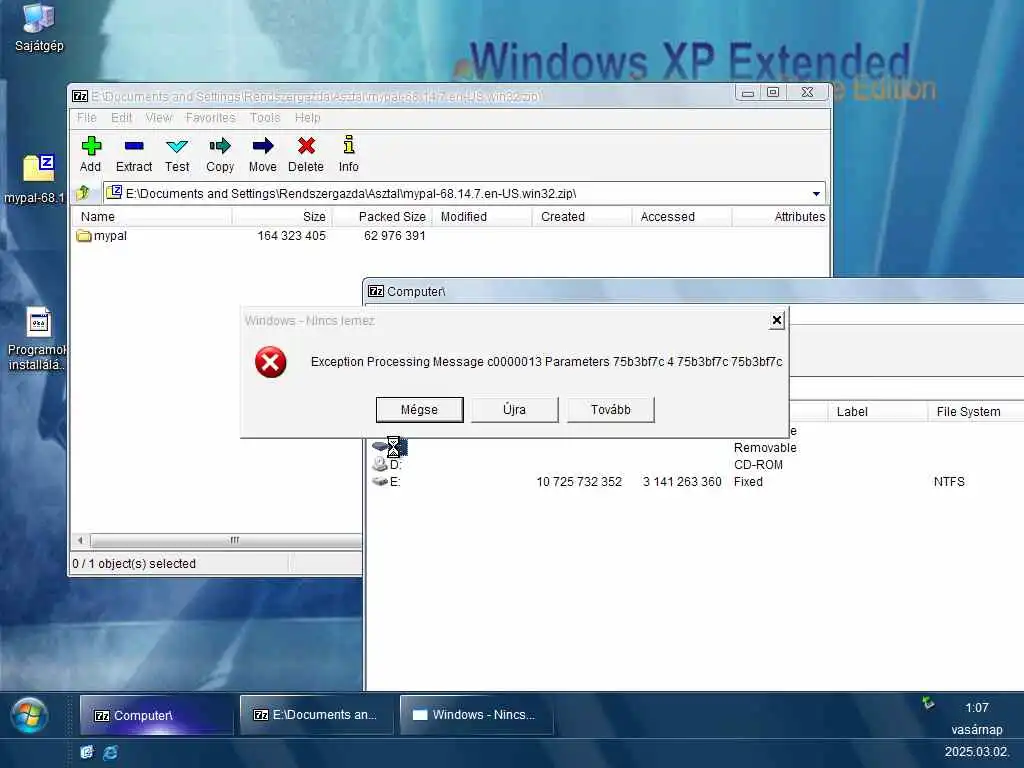Click the Move toolbar icon

pyautogui.click(x=263, y=154)
